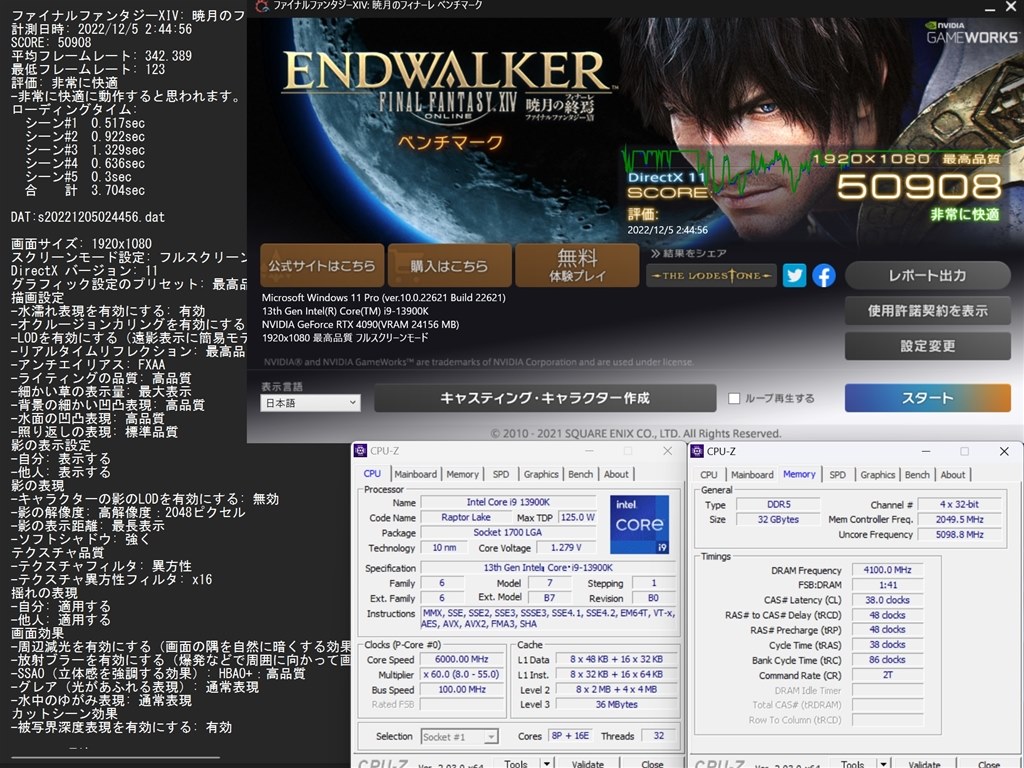1024x768 pixels.
Task: Click Validate button in right CPU-Z
Action: coord(925,763)
